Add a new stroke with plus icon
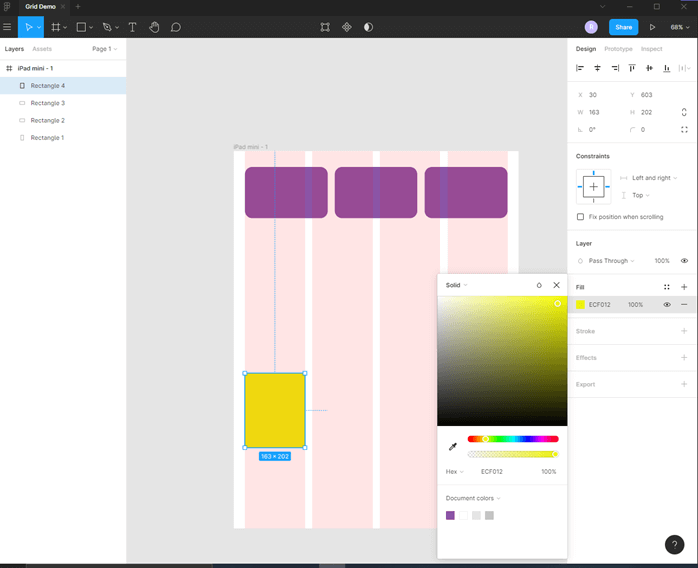698x568 pixels. point(684,331)
